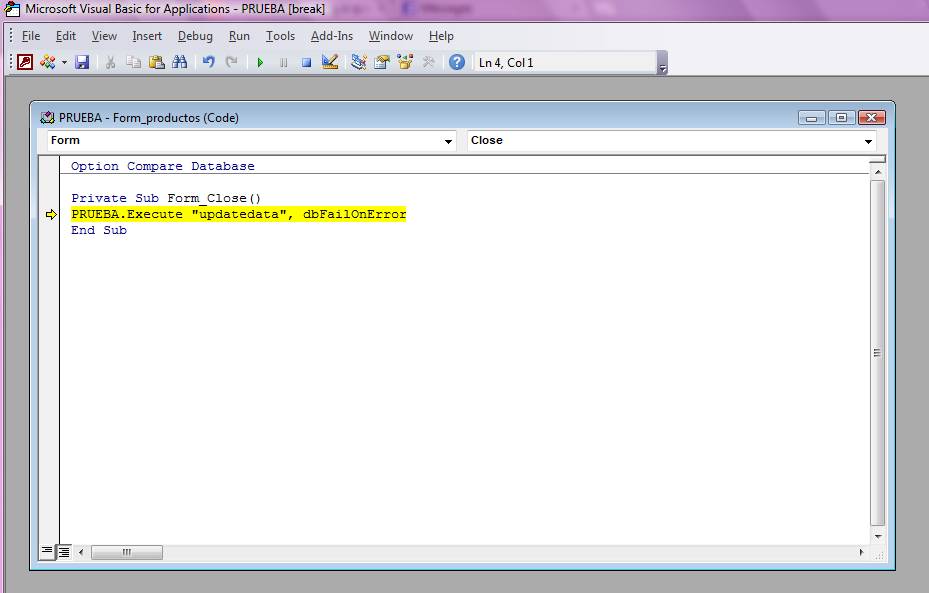
Task: Open the File menu
Action: coord(31,36)
